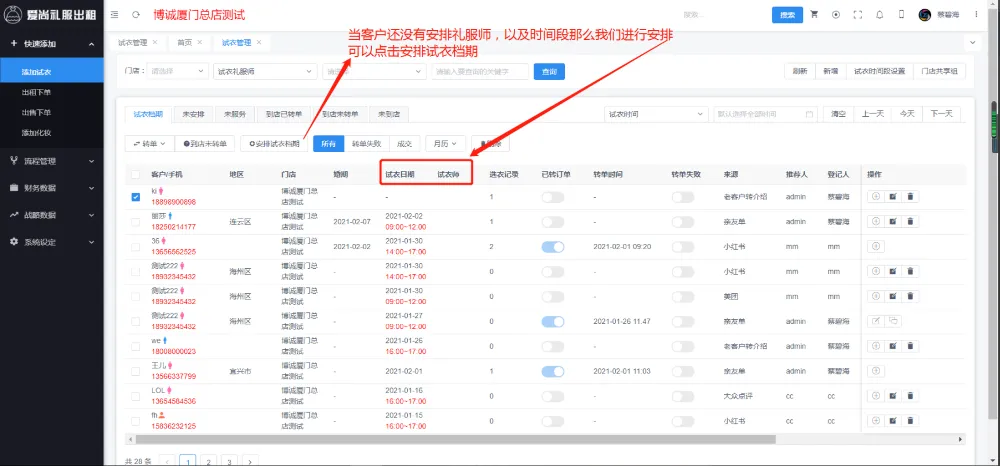The height and width of the screenshot is (466, 1000).
Task: Open notifications bell icon
Action: 879,15
